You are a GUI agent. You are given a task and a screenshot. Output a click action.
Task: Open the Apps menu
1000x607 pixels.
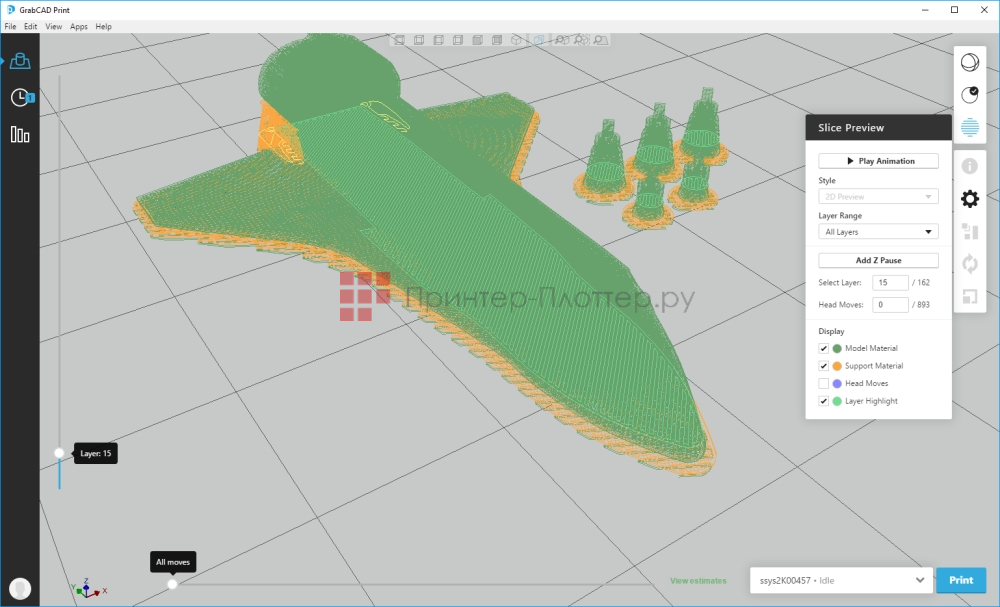pyautogui.click(x=79, y=26)
